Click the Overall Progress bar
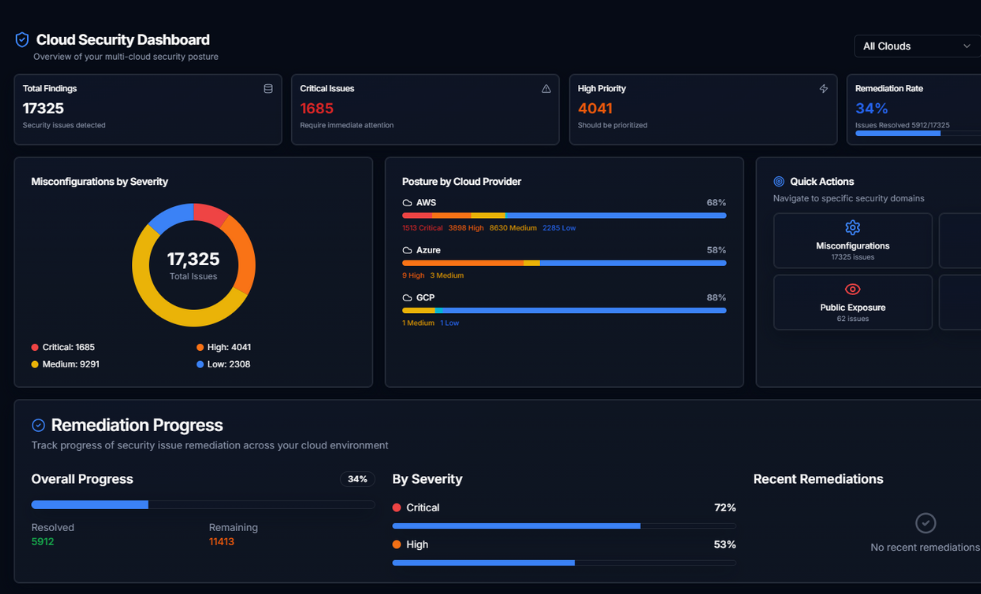The height and width of the screenshot is (594, 981). pos(203,505)
